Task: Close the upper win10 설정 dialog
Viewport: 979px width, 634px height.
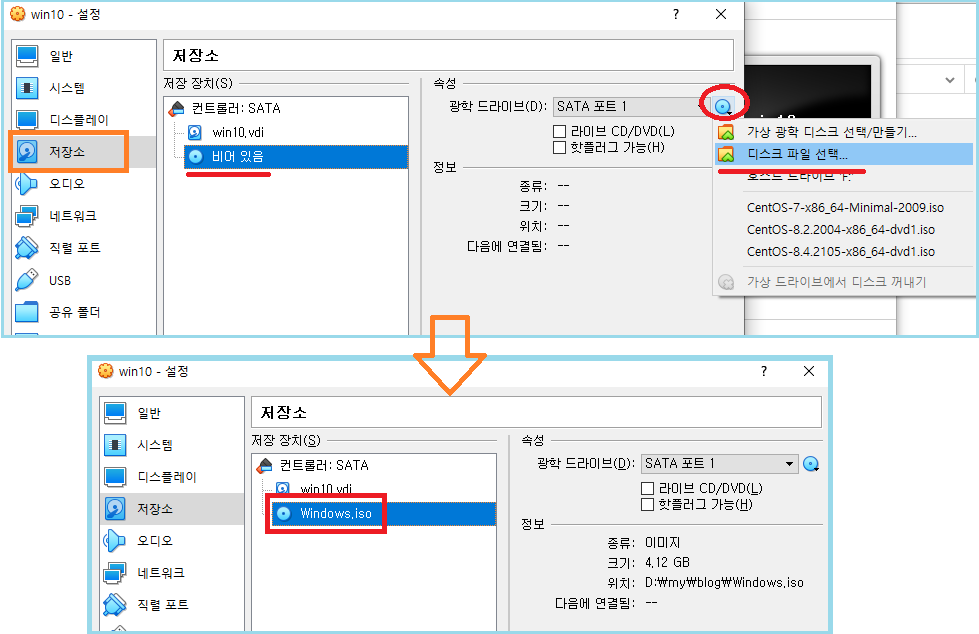Action: tap(721, 14)
